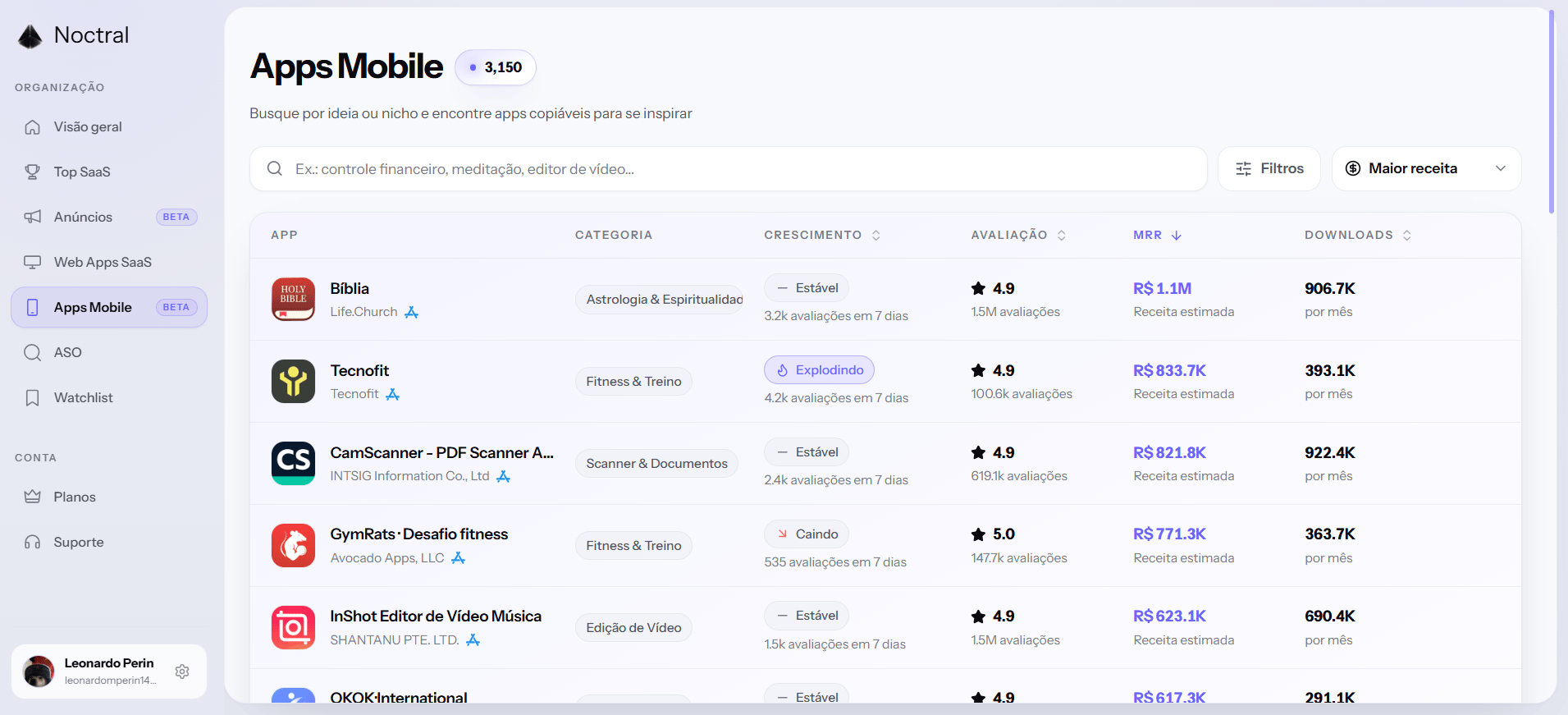Sort table by Downloads column
1568x715 pixels.
point(1358,236)
